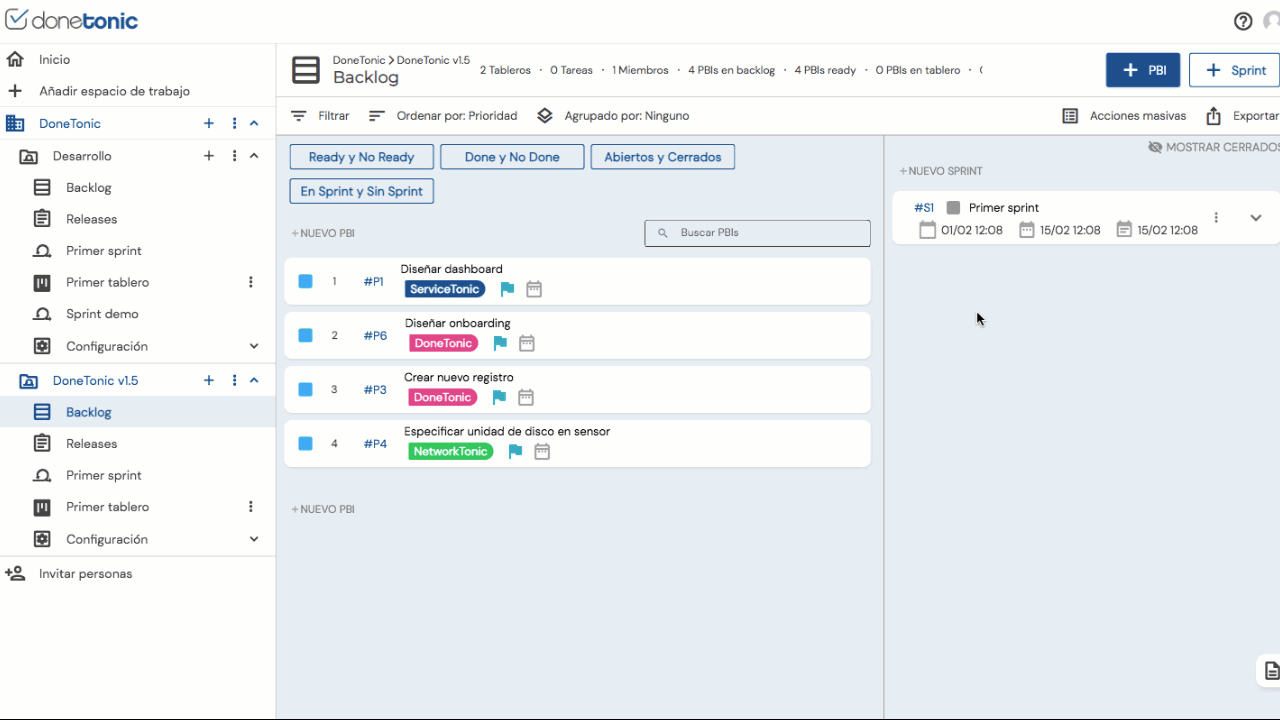The height and width of the screenshot is (720, 1280).
Task: Click the + PBI button
Action: click(x=1143, y=70)
